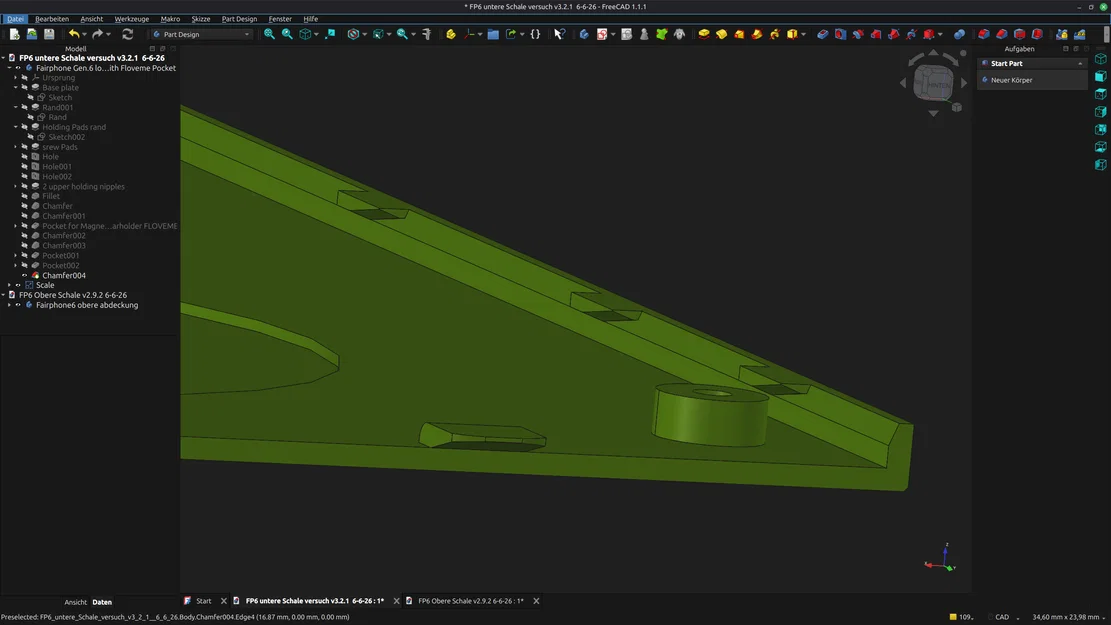The height and width of the screenshot is (625, 1111).
Task: Expand the Ursprung tree node
Action: (16, 78)
